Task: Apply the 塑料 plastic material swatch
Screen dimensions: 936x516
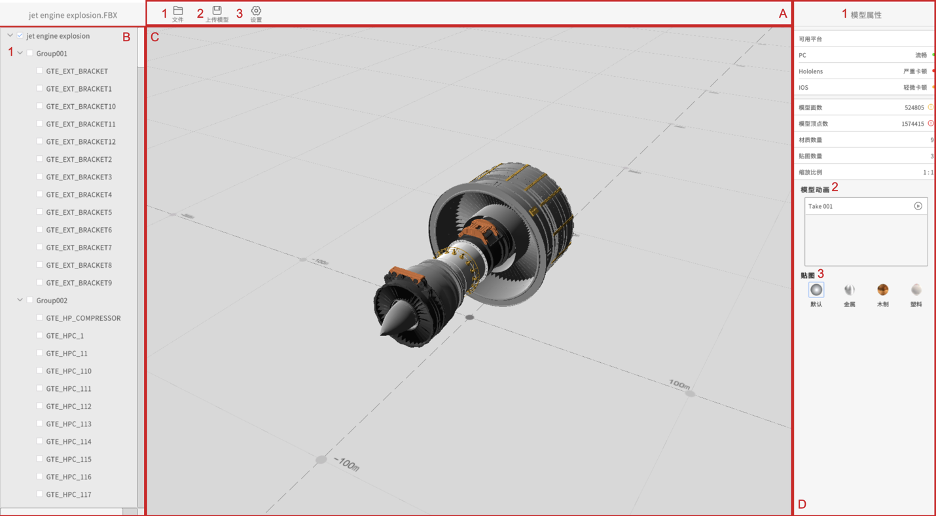Action: click(x=916, y=290)
